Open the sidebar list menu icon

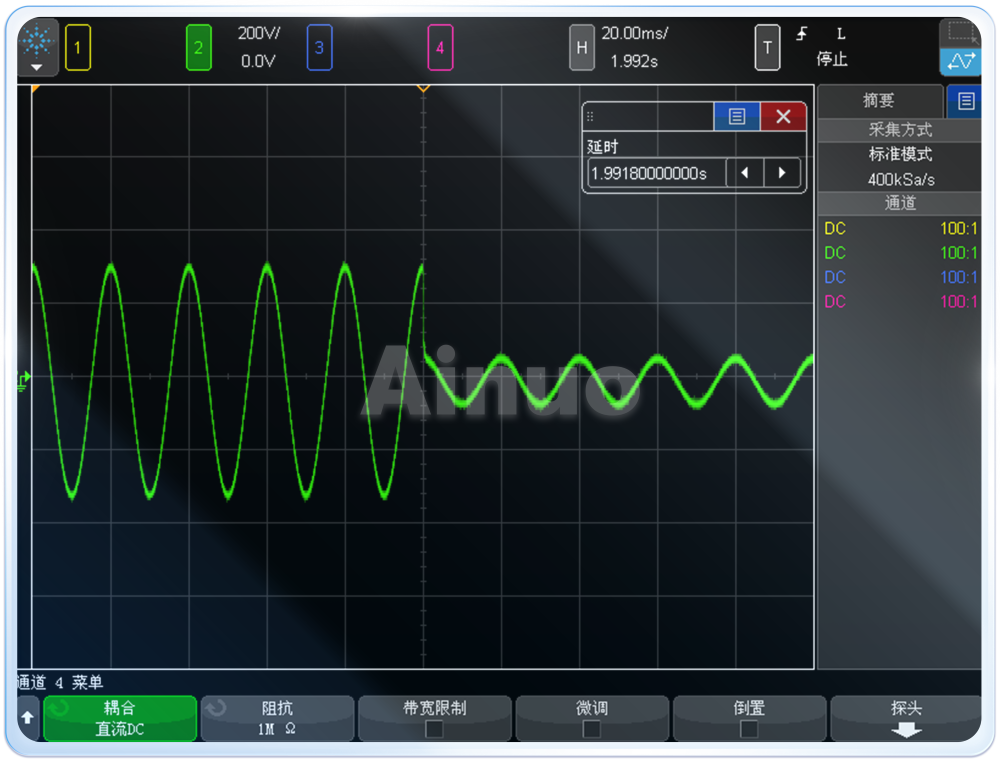coord(966,101)
